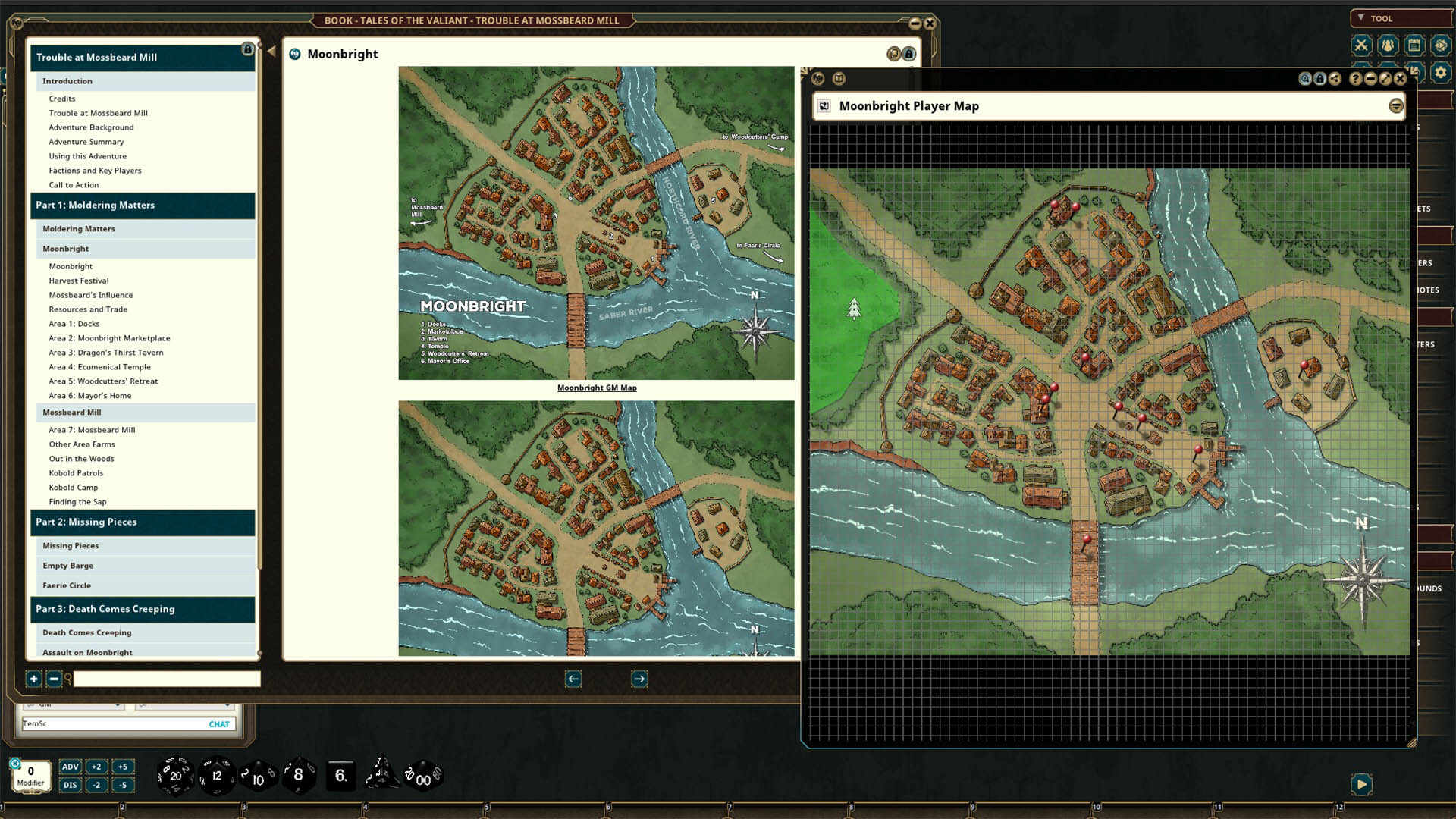Image resolution: width=1456 pixels, height=819 pixels.
Task: Toggle the padlock on the player map window
Action: [1319, 78]
